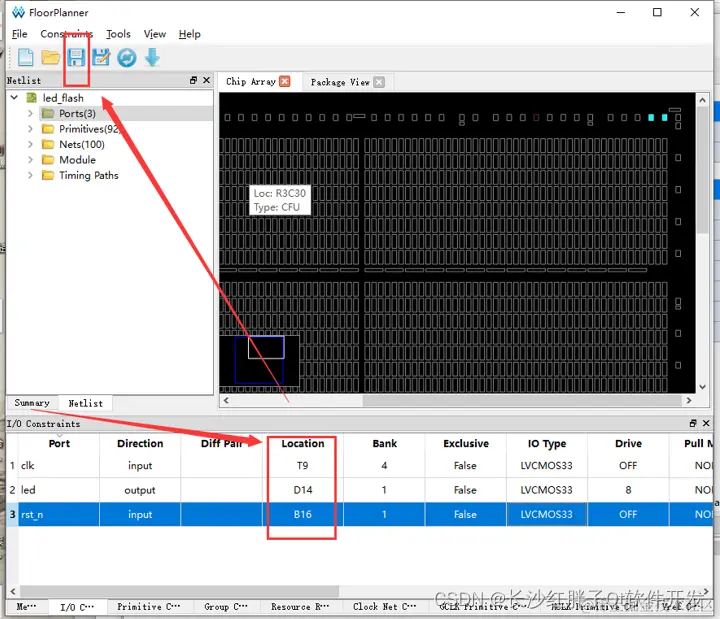Click the T9 location cell for clk
This screenshot has width=720, height=619.
click(x=303, y=466)
